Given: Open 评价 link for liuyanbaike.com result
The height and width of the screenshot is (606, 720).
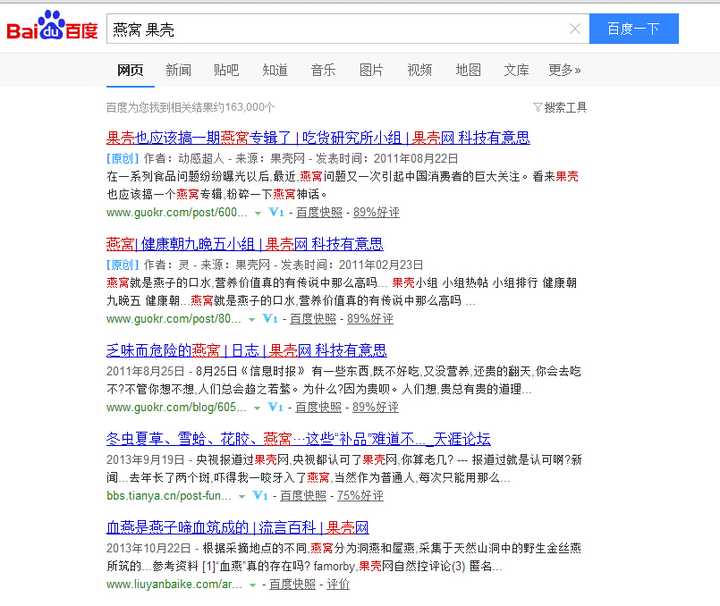Looking at the screenshot, I should (338, 584).
